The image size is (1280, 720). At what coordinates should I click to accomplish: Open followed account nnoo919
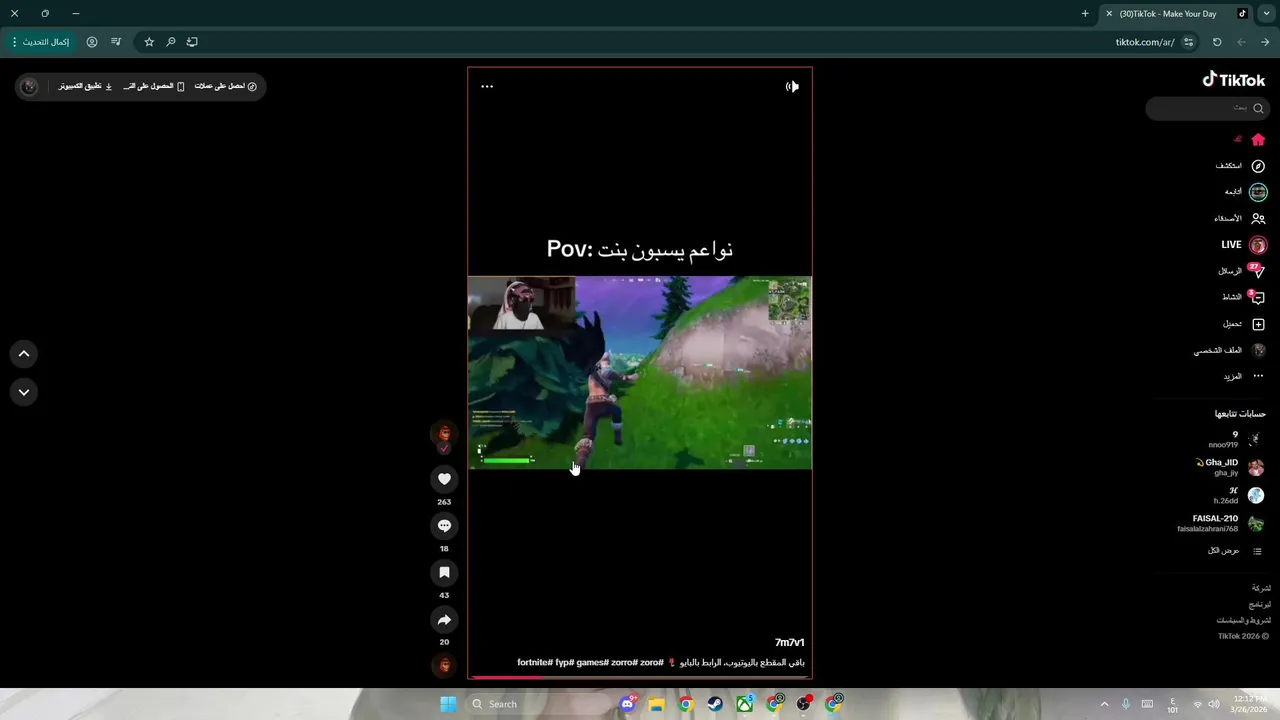click(1236, 439)
